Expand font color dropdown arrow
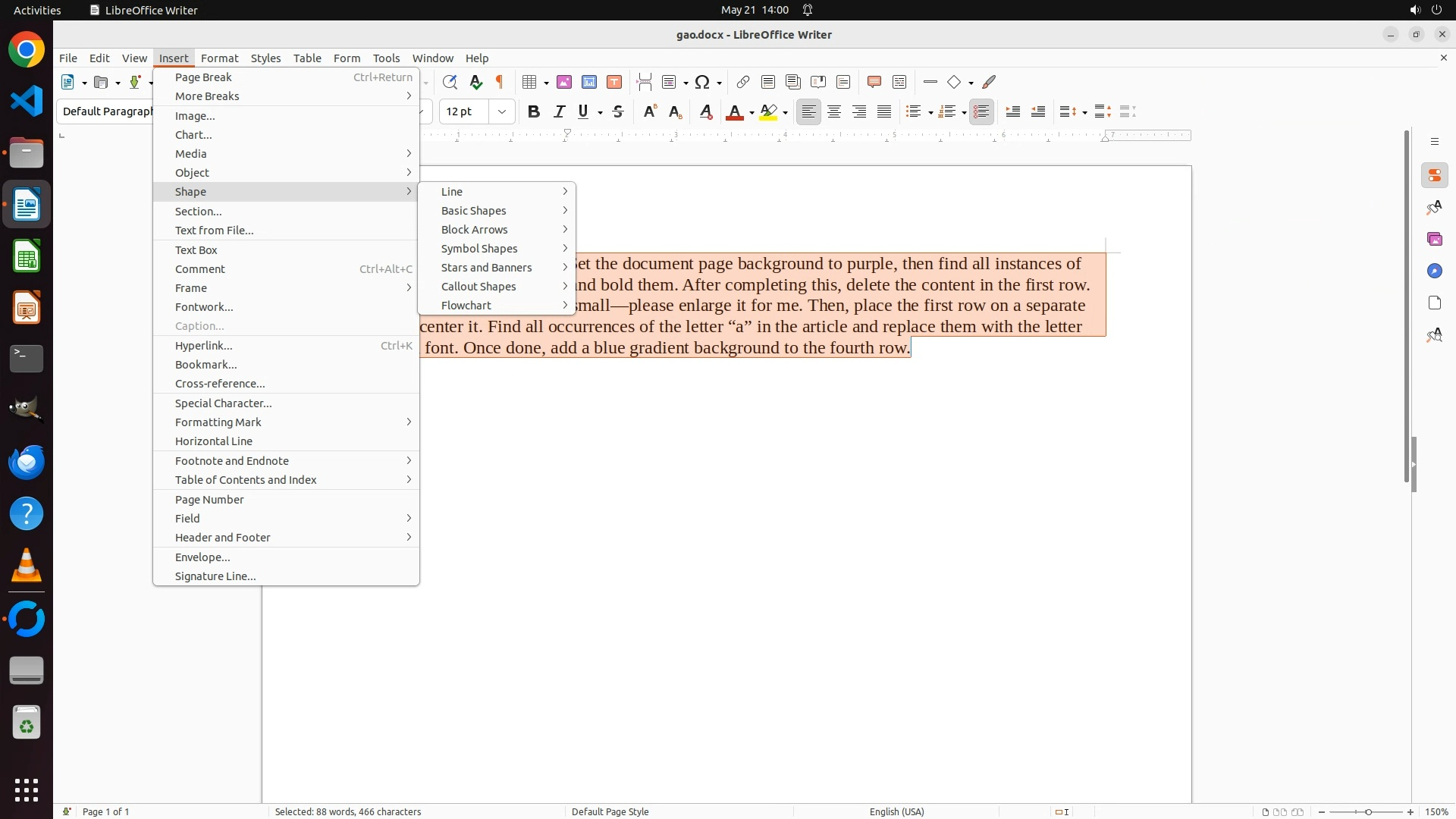Viewport: 1456px width, 819px height. (752, 113)
